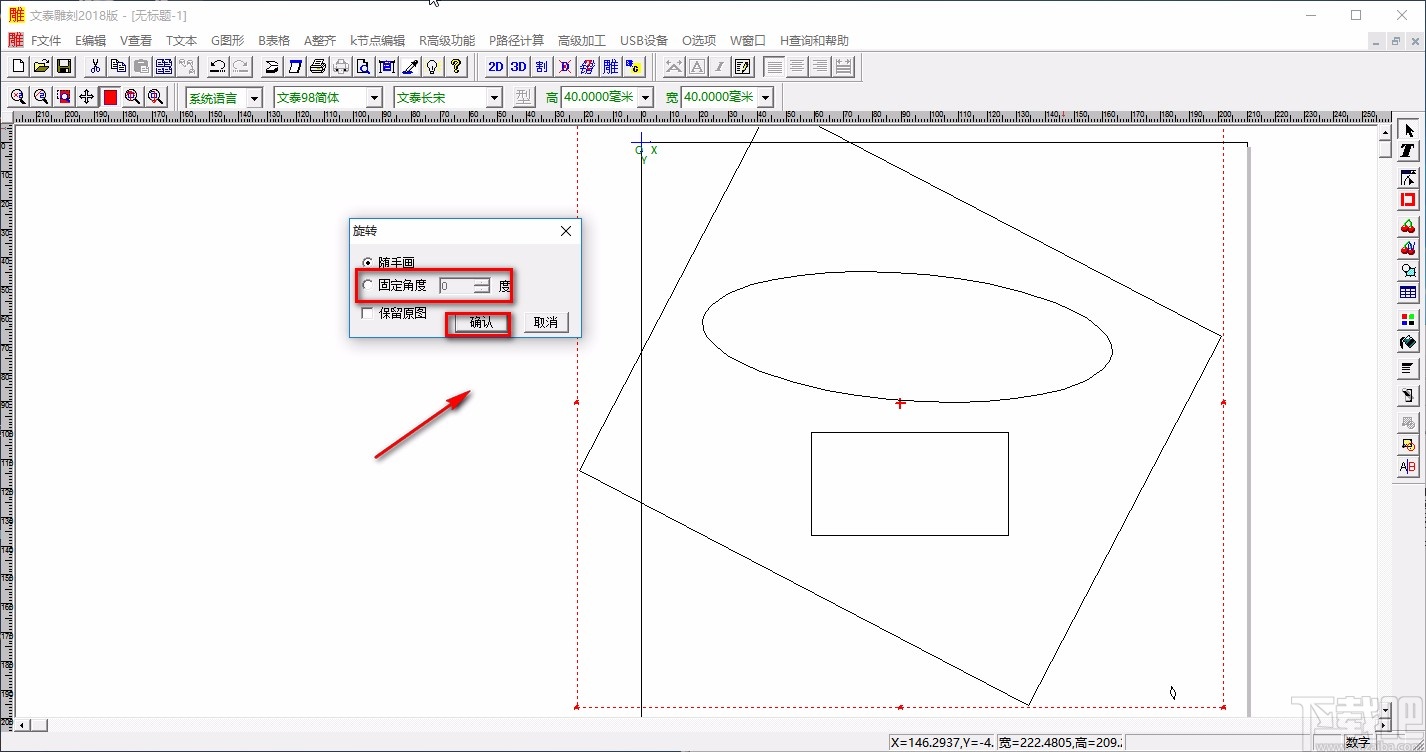Click the lightbulb tip icon

pos(433,67)
